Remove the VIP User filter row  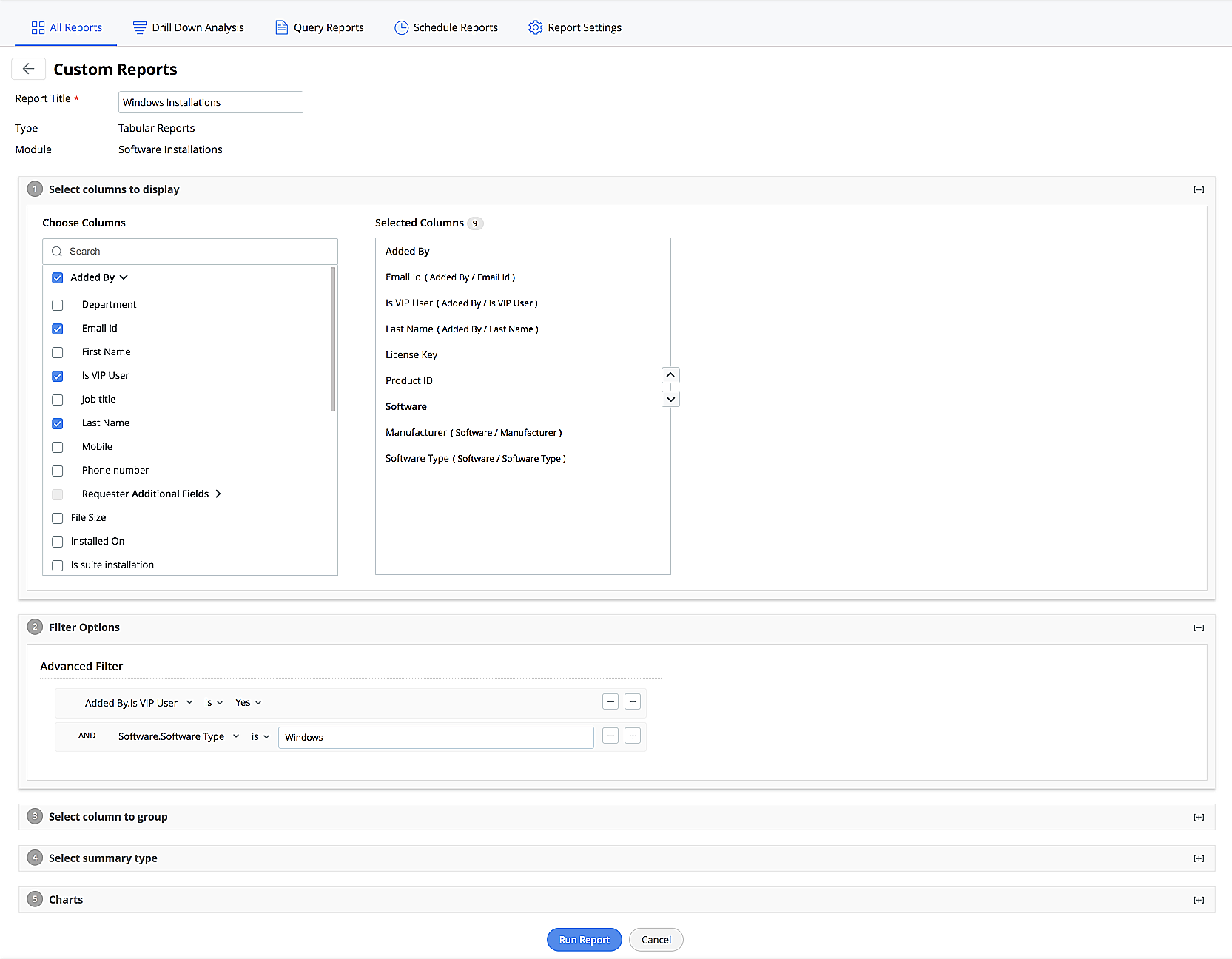click(x=610, y=702)
